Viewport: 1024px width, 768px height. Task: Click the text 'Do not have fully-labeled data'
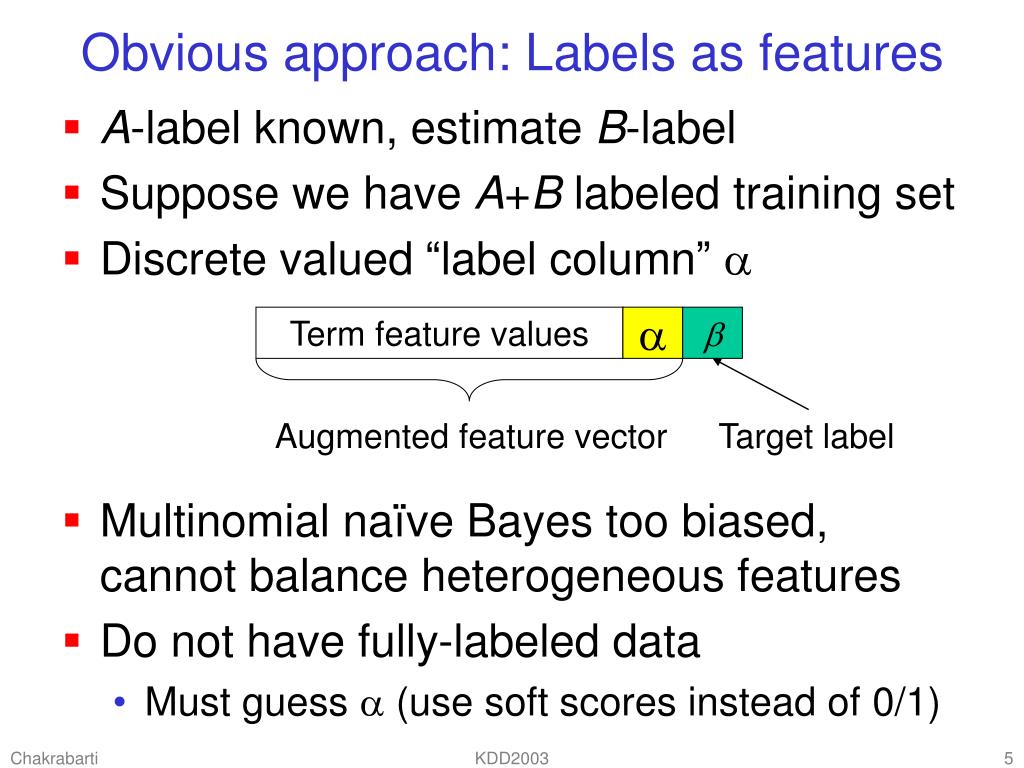(400, 641)
